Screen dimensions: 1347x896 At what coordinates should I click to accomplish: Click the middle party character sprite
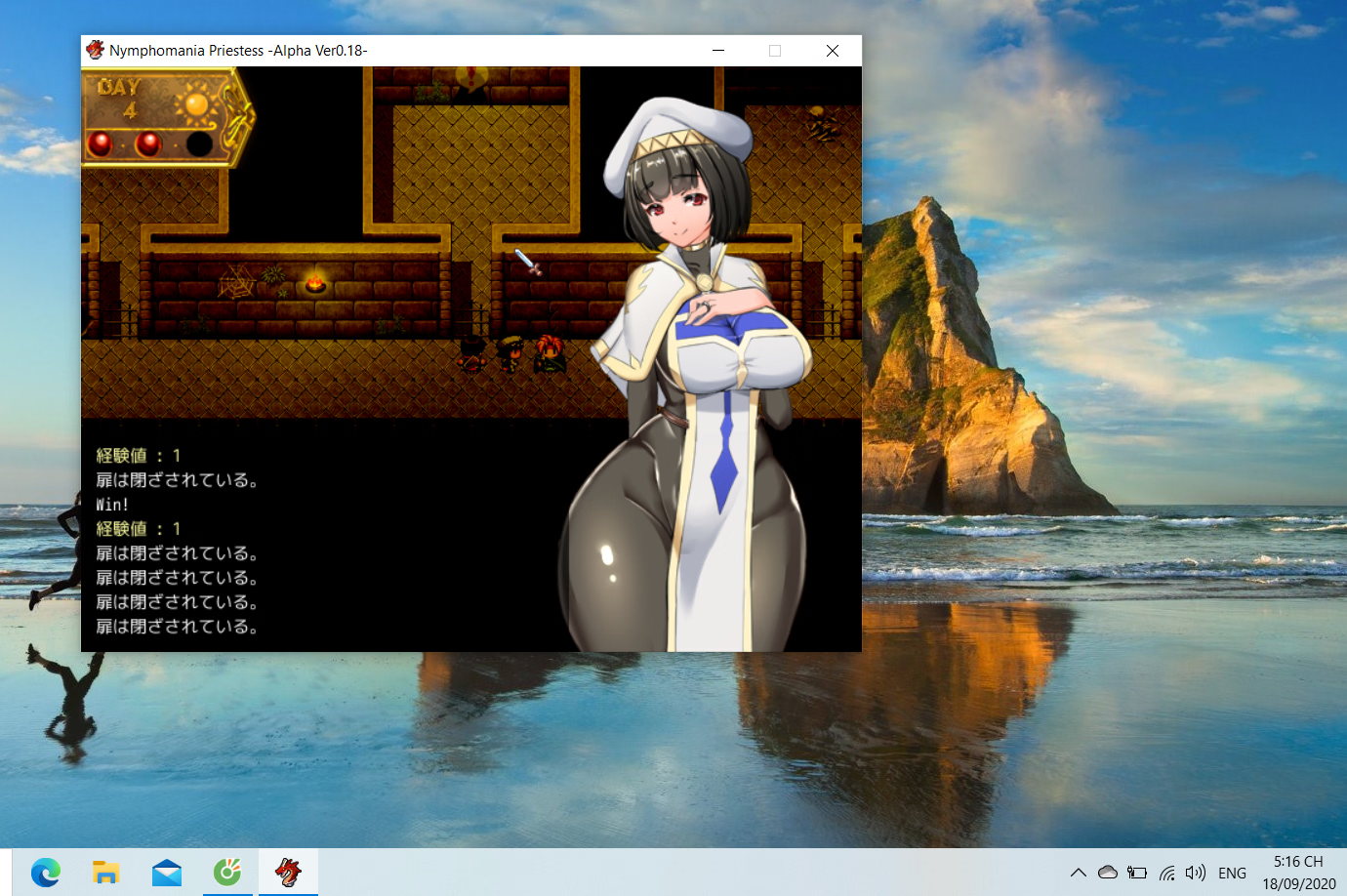coord(510,354)
